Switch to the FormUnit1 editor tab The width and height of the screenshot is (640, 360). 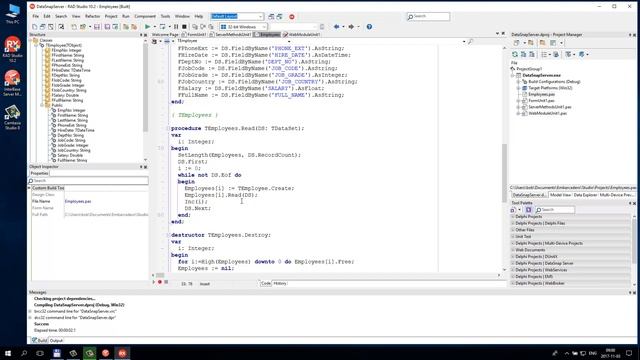[194, 35]
